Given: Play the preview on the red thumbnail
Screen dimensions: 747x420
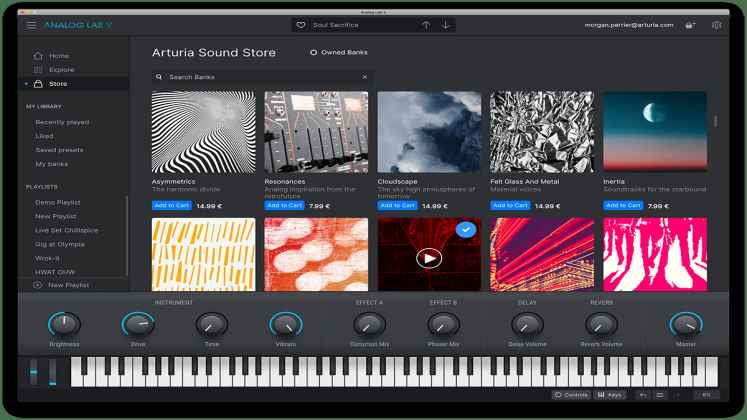Looking at the screenshot, I should (429, 258).
